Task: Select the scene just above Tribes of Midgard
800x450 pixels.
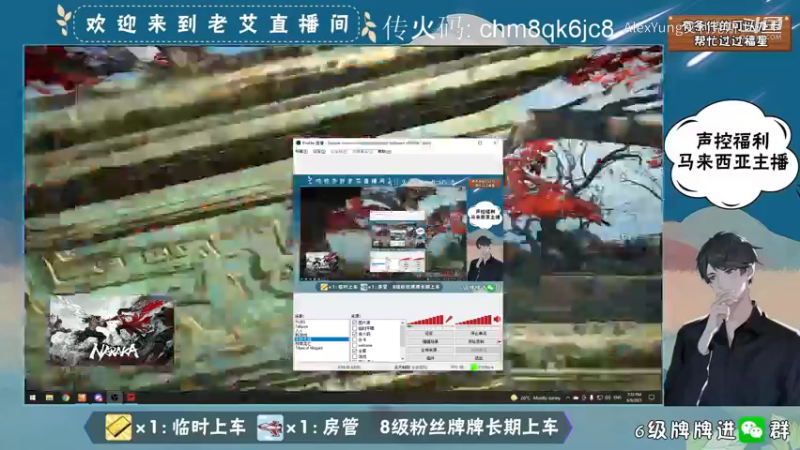Action: coord(303,343)
